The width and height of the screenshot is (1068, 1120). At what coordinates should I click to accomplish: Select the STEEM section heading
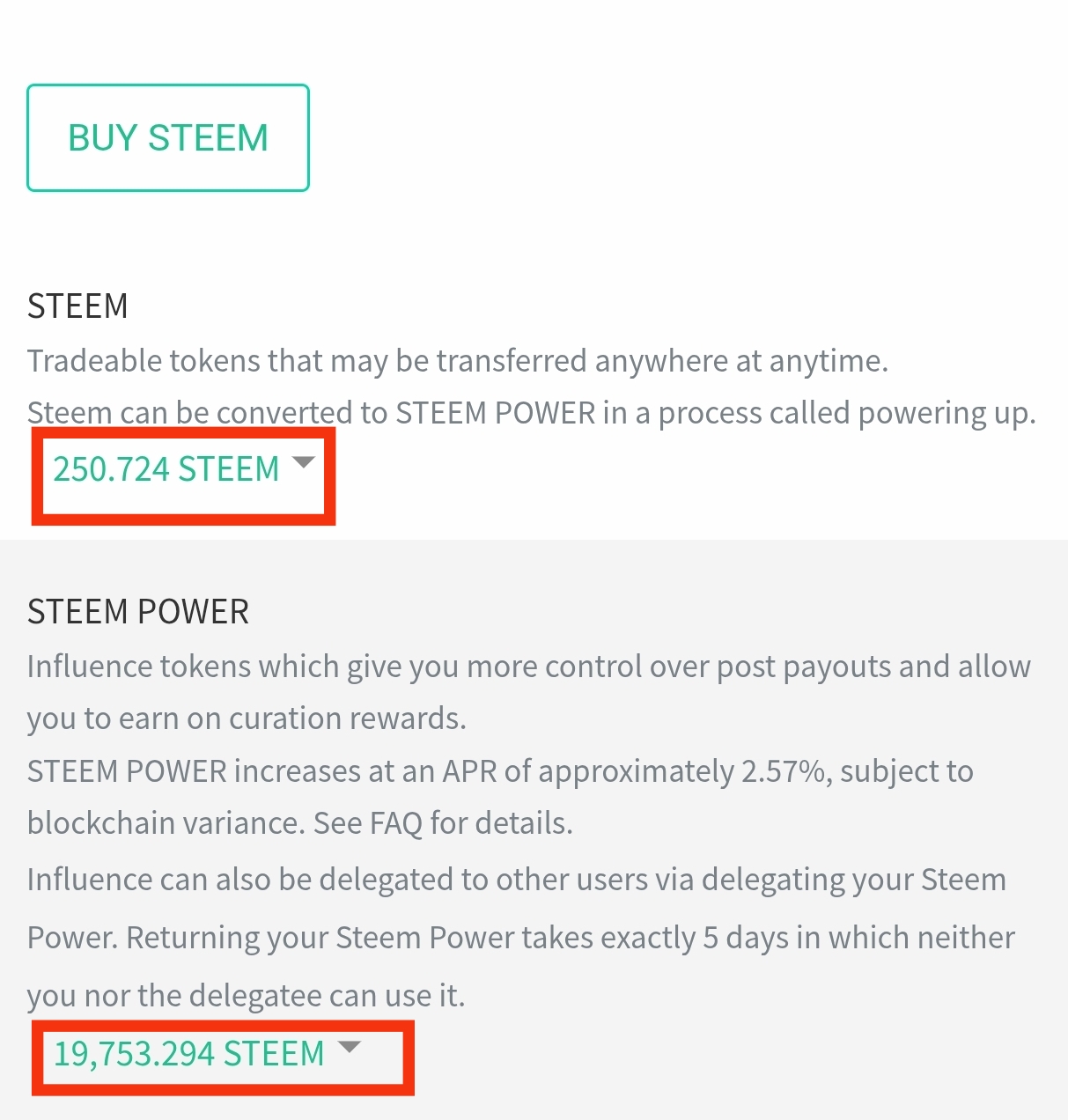pyautogui.click(x=77, y=306)
